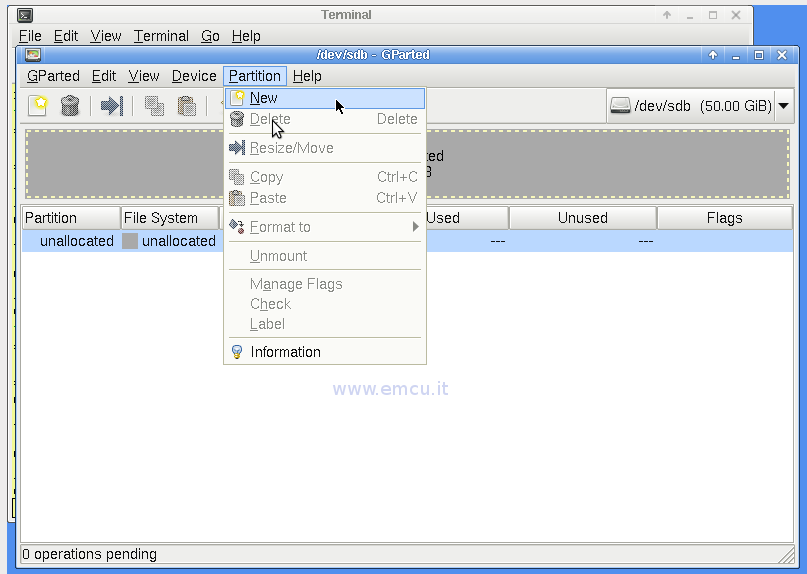Click the gray unallocated file system swatch
Image resolution: width=807 pixels, height=574 pixels.
coord(130,241)
